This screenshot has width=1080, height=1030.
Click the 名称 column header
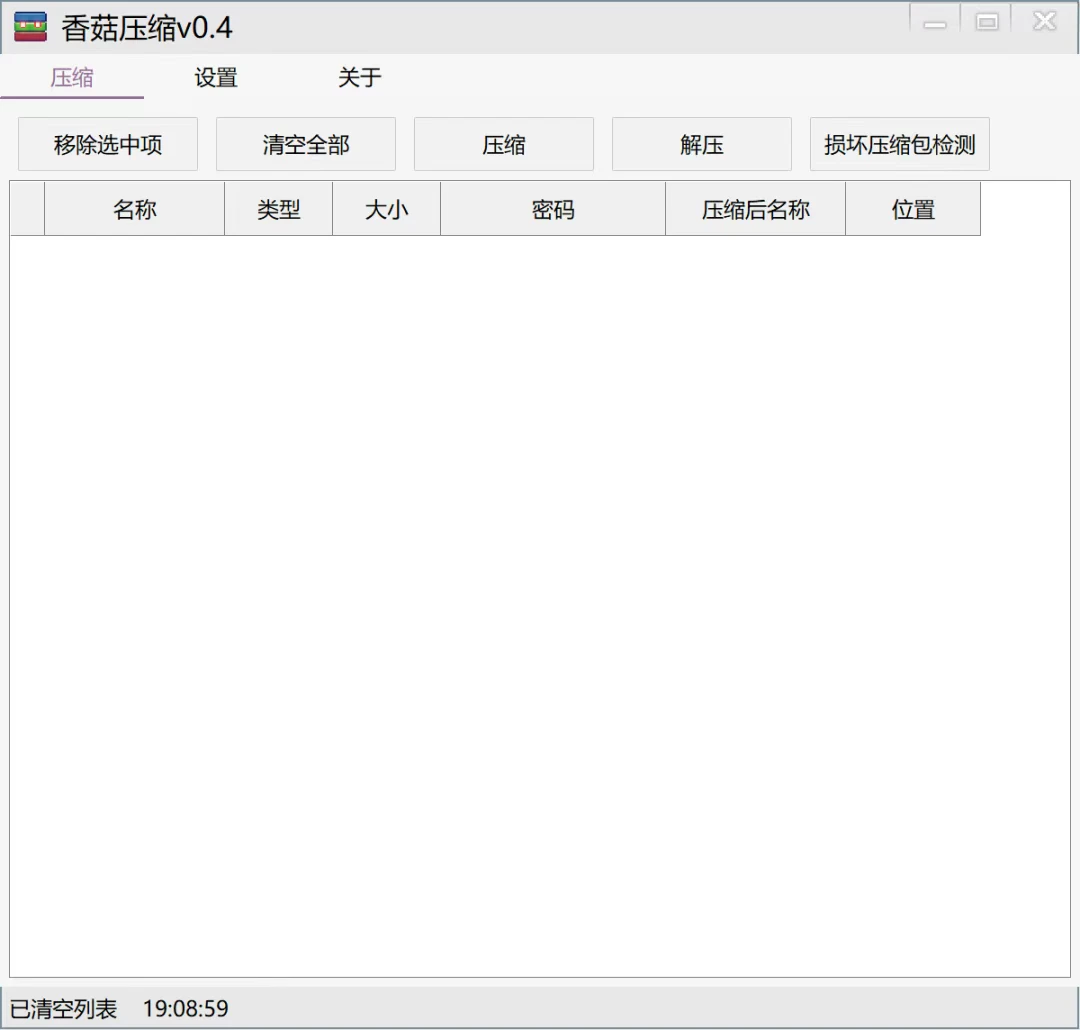click(134, 208)
